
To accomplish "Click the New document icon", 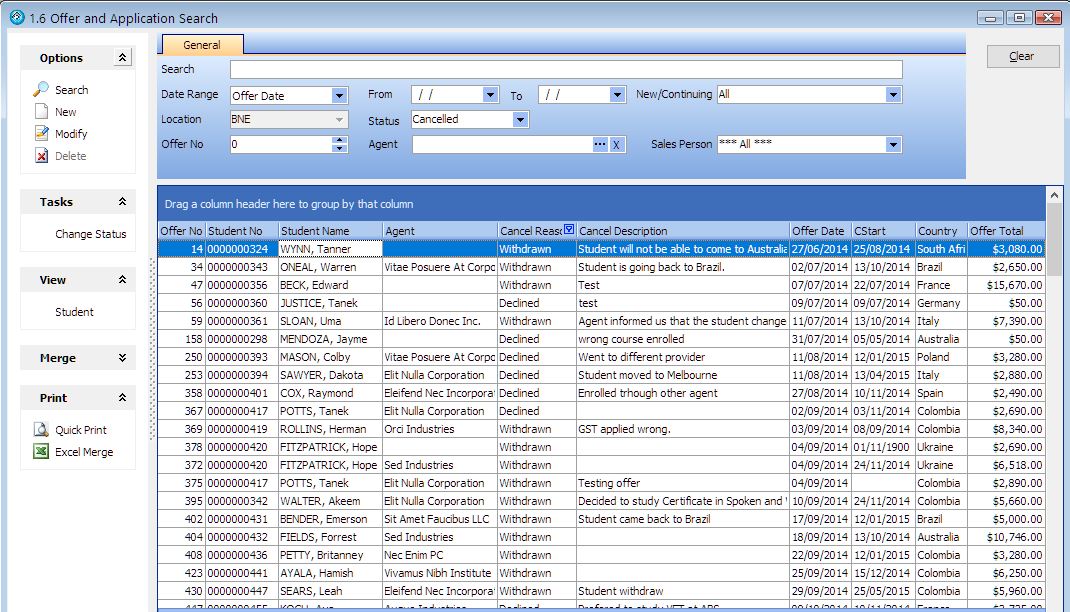I will click(x=41, y=112).
